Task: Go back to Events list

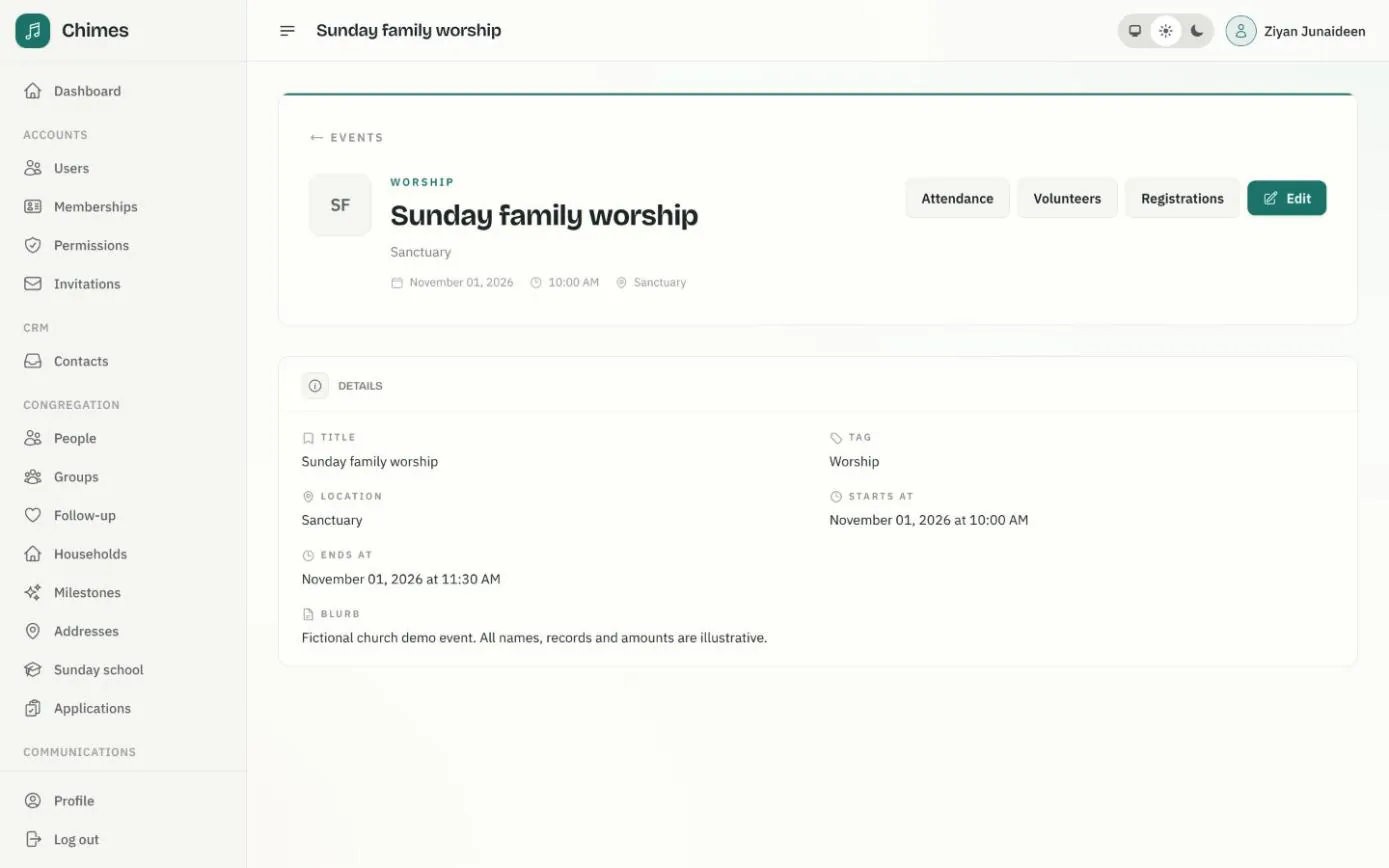Action: pos(347,138)
